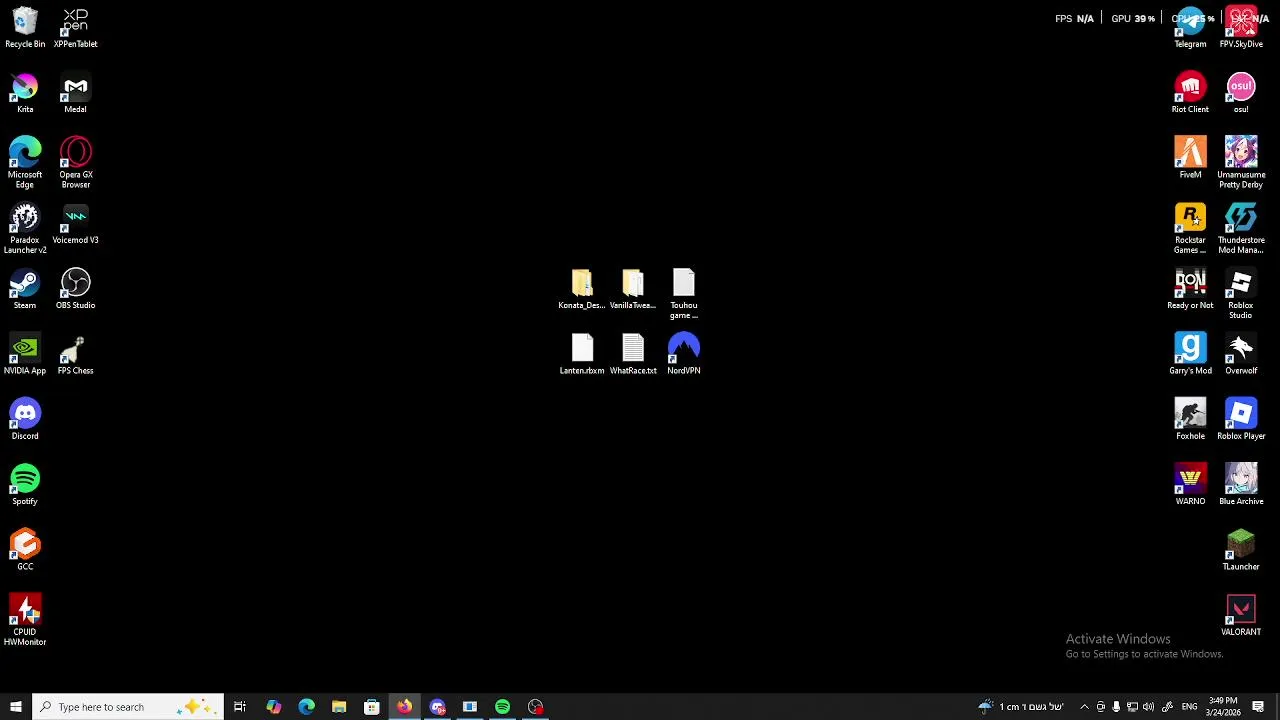The height and width of the screenshot is (720, 1280).
Task: Open Microsoft Store from the taskbar
Action: [372, 707]
